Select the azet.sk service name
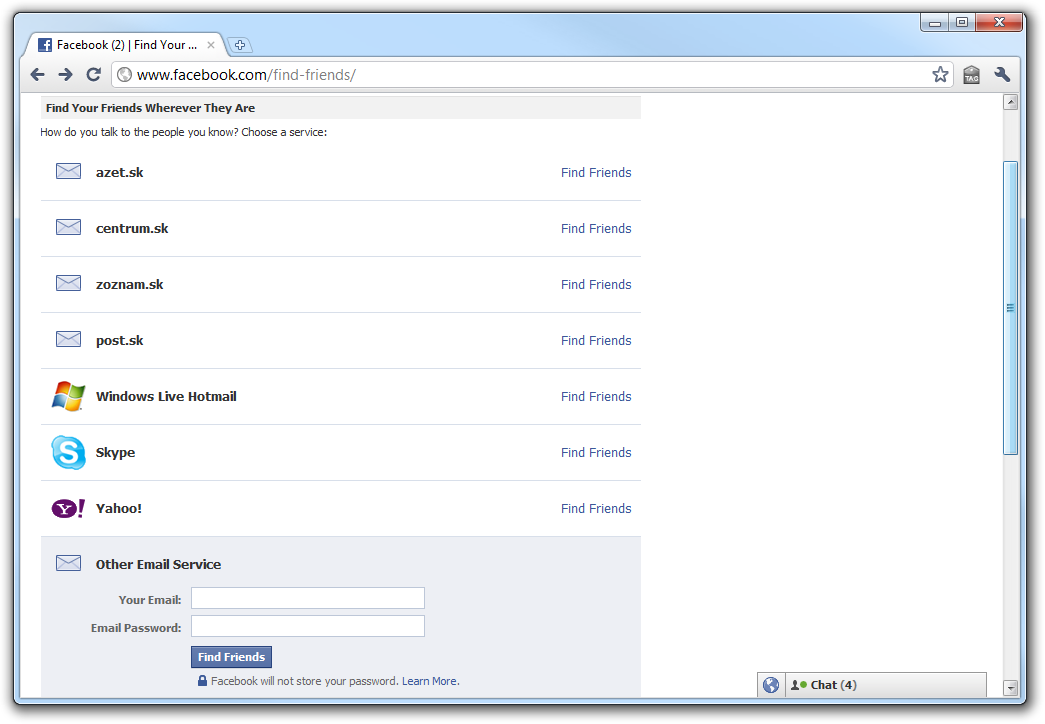The width and height of the screenshot is (1045, 724). [119, 172]
